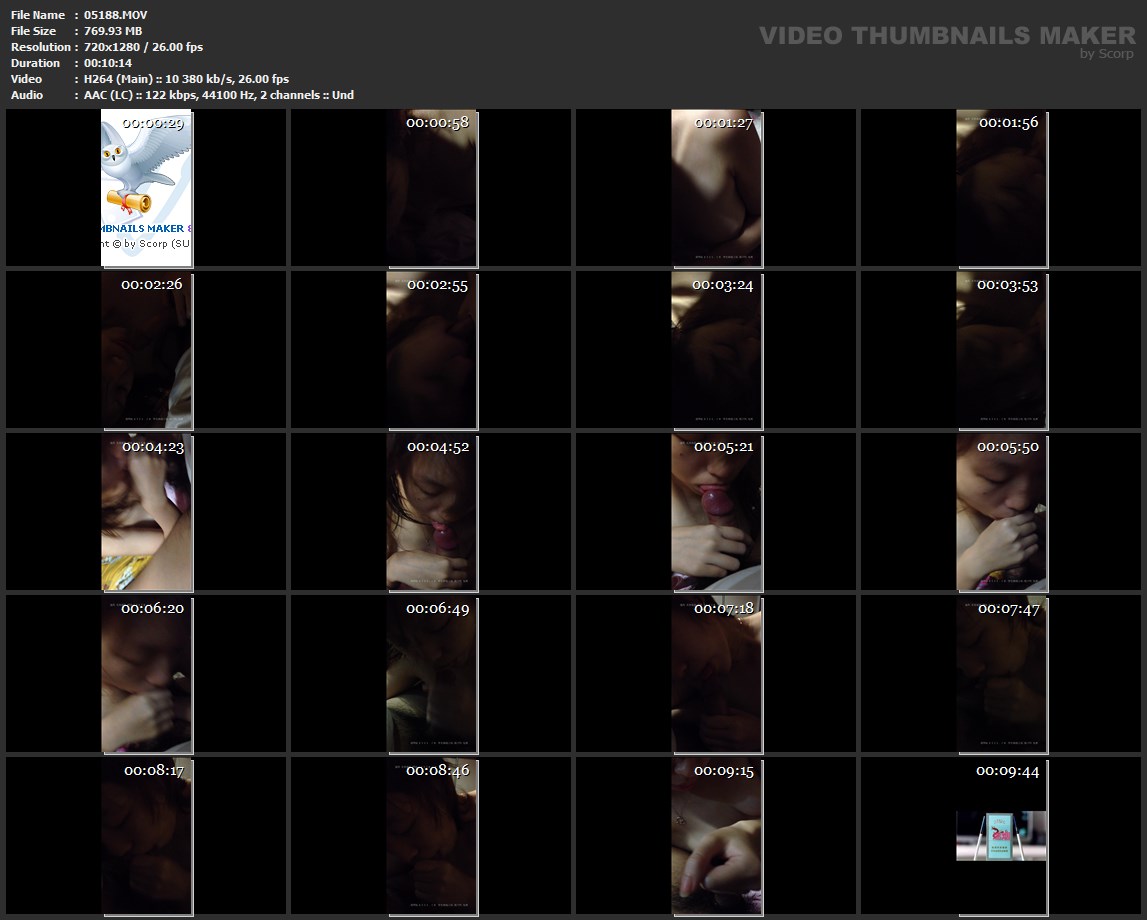Select the thumbnail stamped 00:07:47

(x=1001, y=674)
